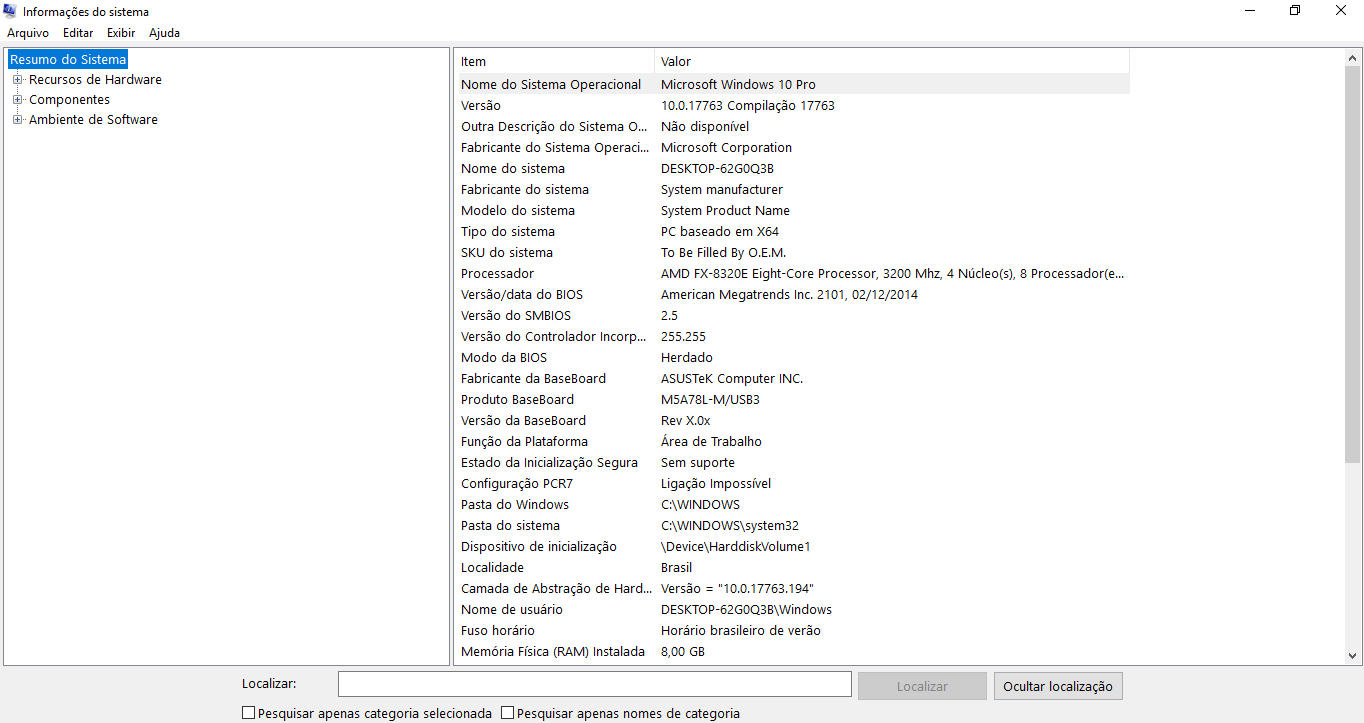The image size is (1364, 723).
Task: Select the Configuração PCR7 row
Action: (x=793, y=484)
